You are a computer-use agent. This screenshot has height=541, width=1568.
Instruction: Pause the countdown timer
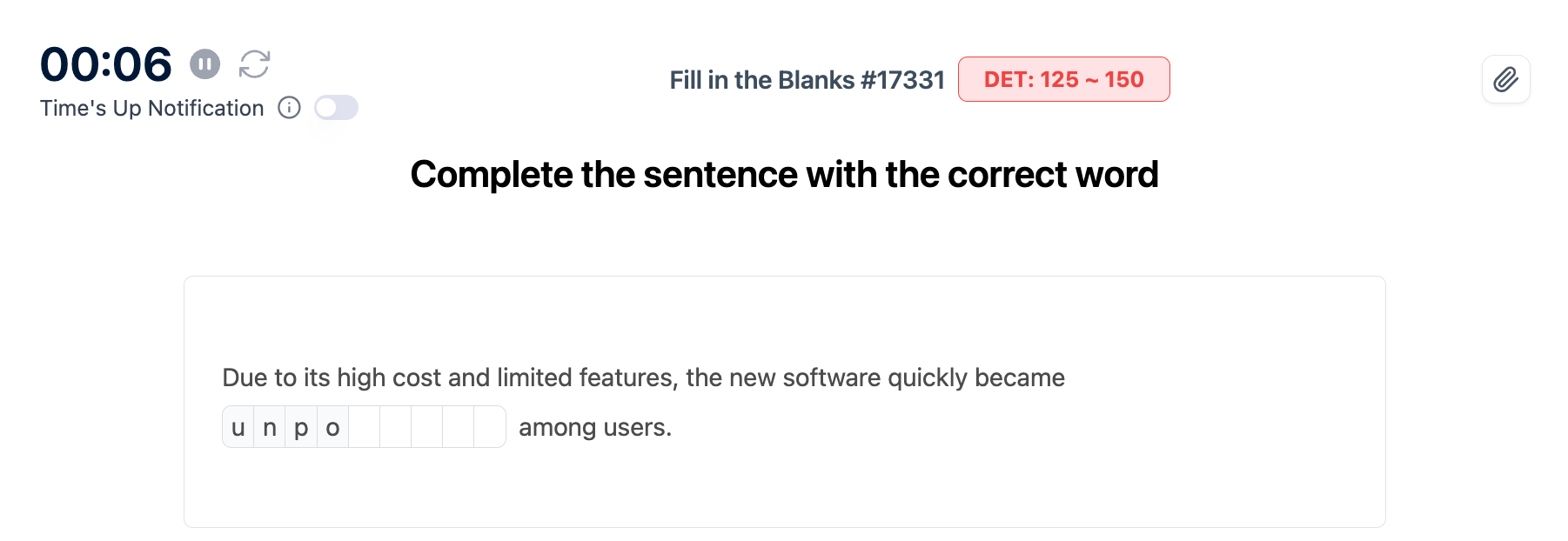(x=205, y=63)
